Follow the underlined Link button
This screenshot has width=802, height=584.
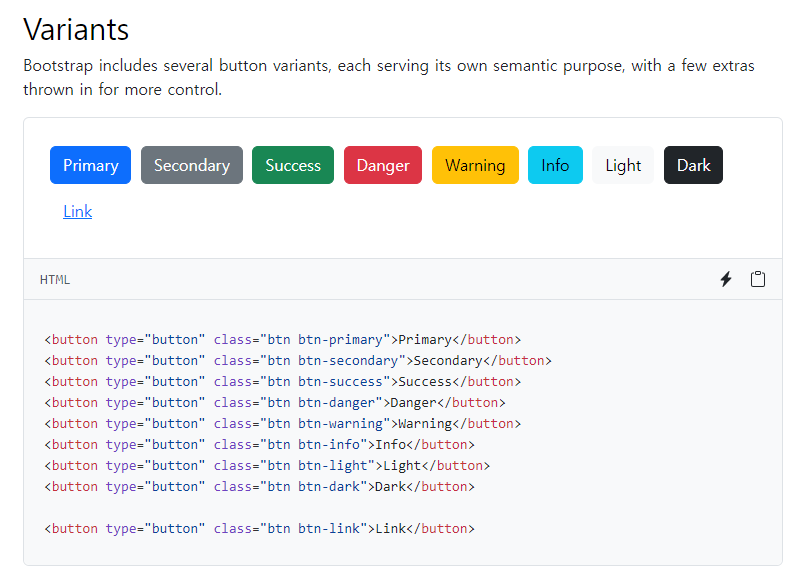click(x=77, y=211)
